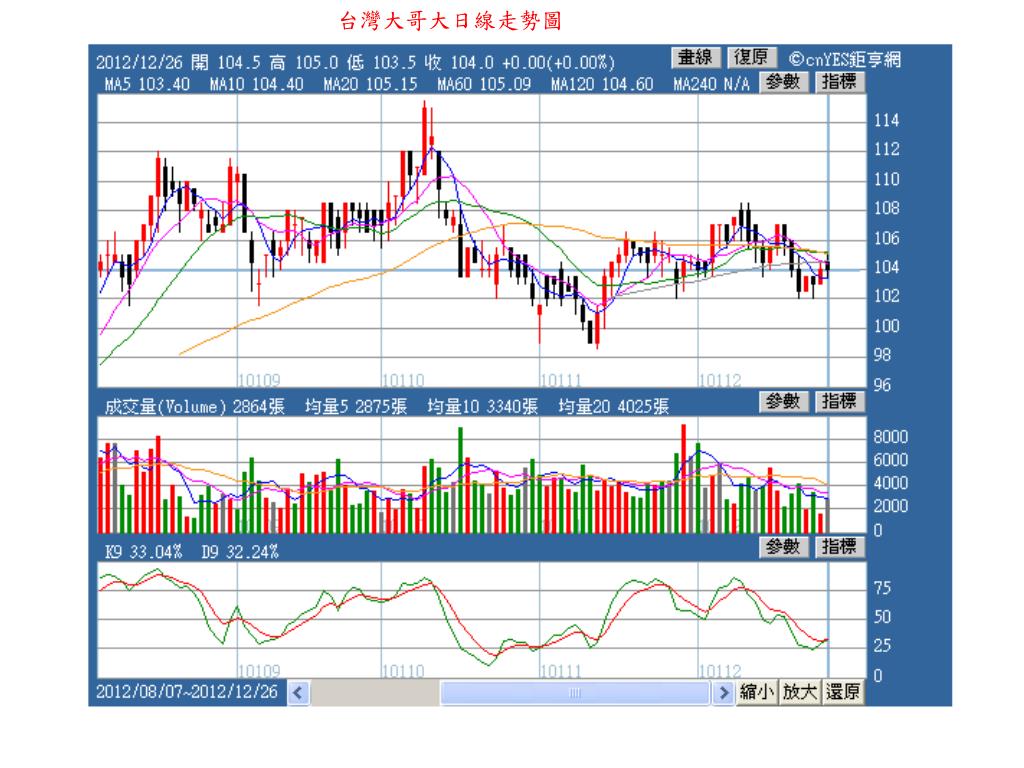
Task: Click the 開 104.5 opening price
Action: coord(226,63)
